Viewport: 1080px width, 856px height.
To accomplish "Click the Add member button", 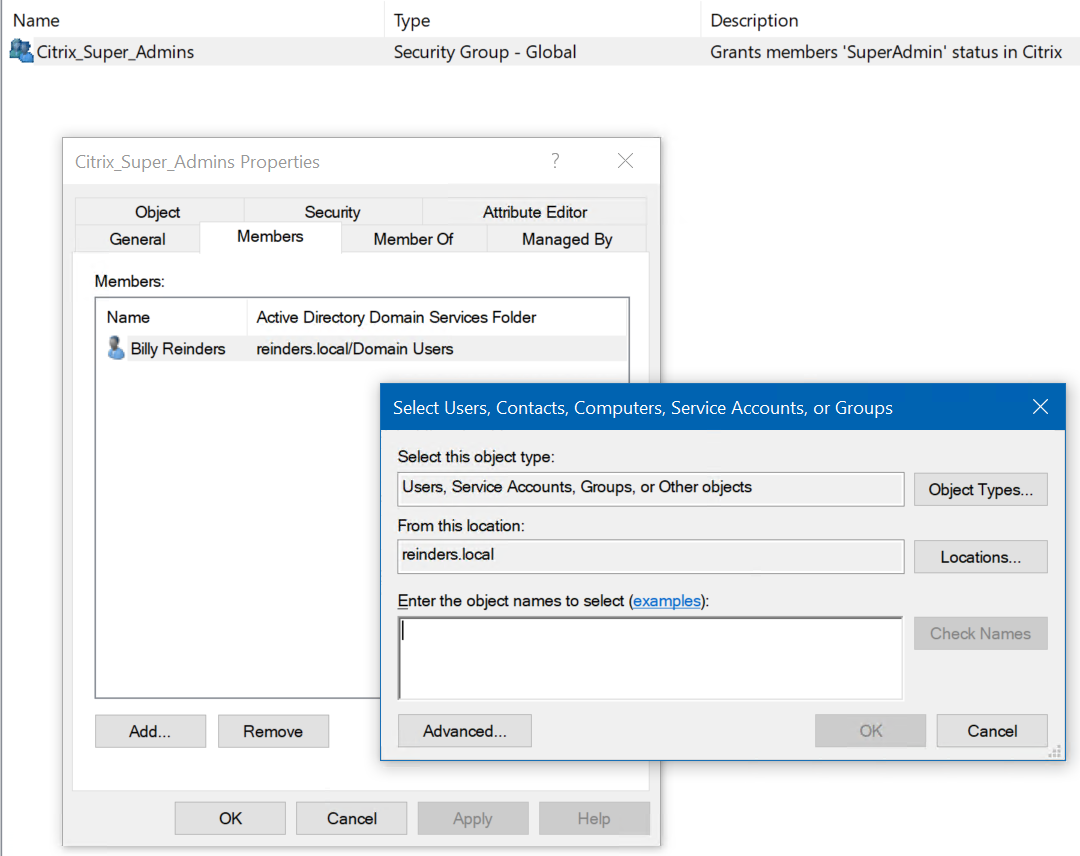I will [150, 731].
